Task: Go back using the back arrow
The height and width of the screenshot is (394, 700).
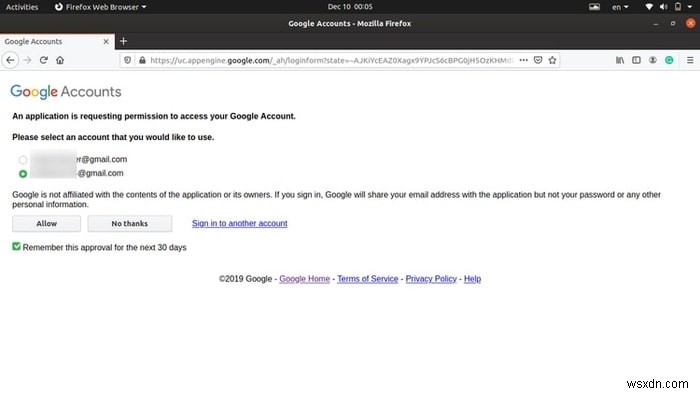Action: point(10,60)
